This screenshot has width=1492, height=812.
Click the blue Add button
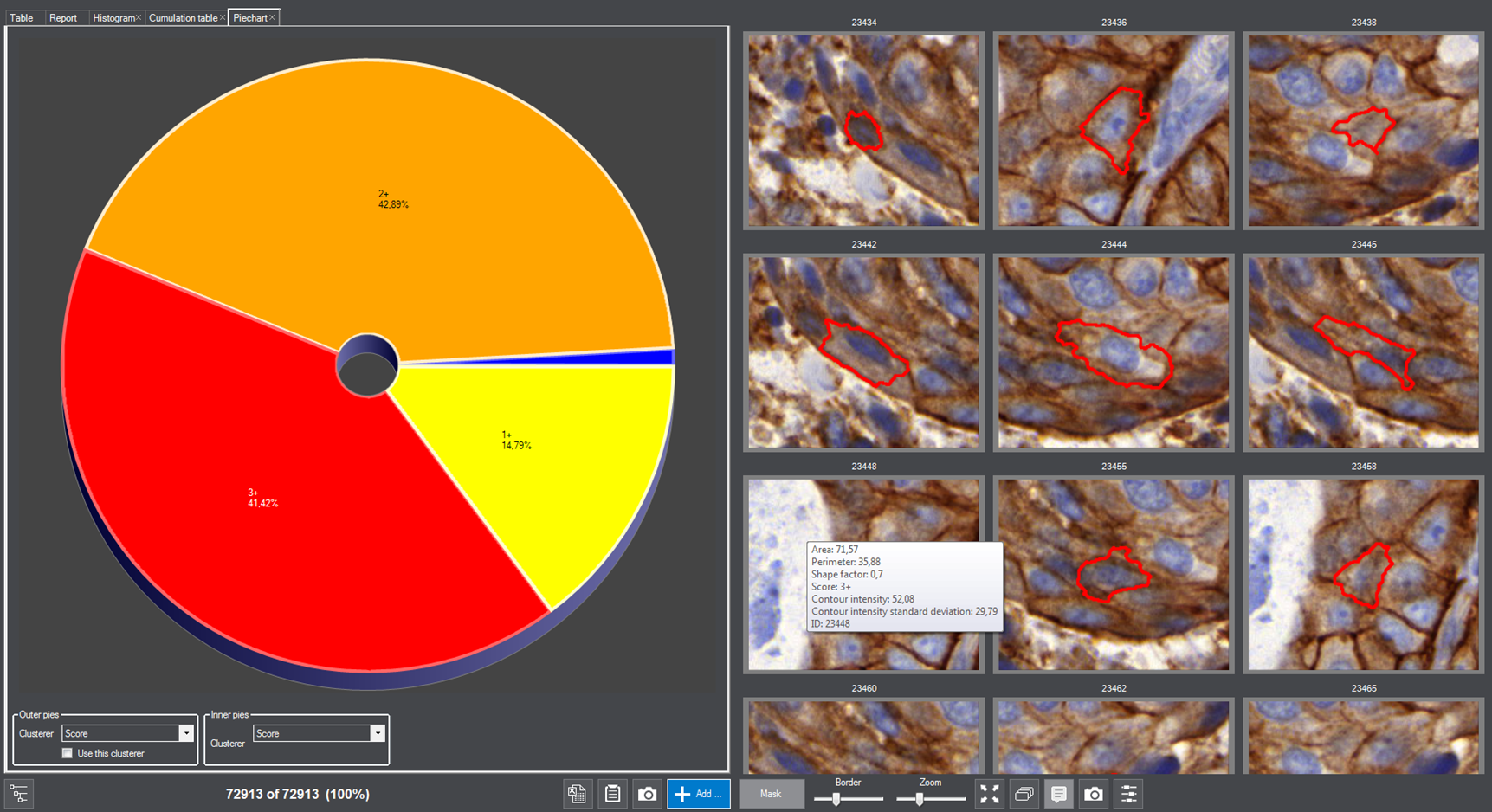tap(698, 794)
